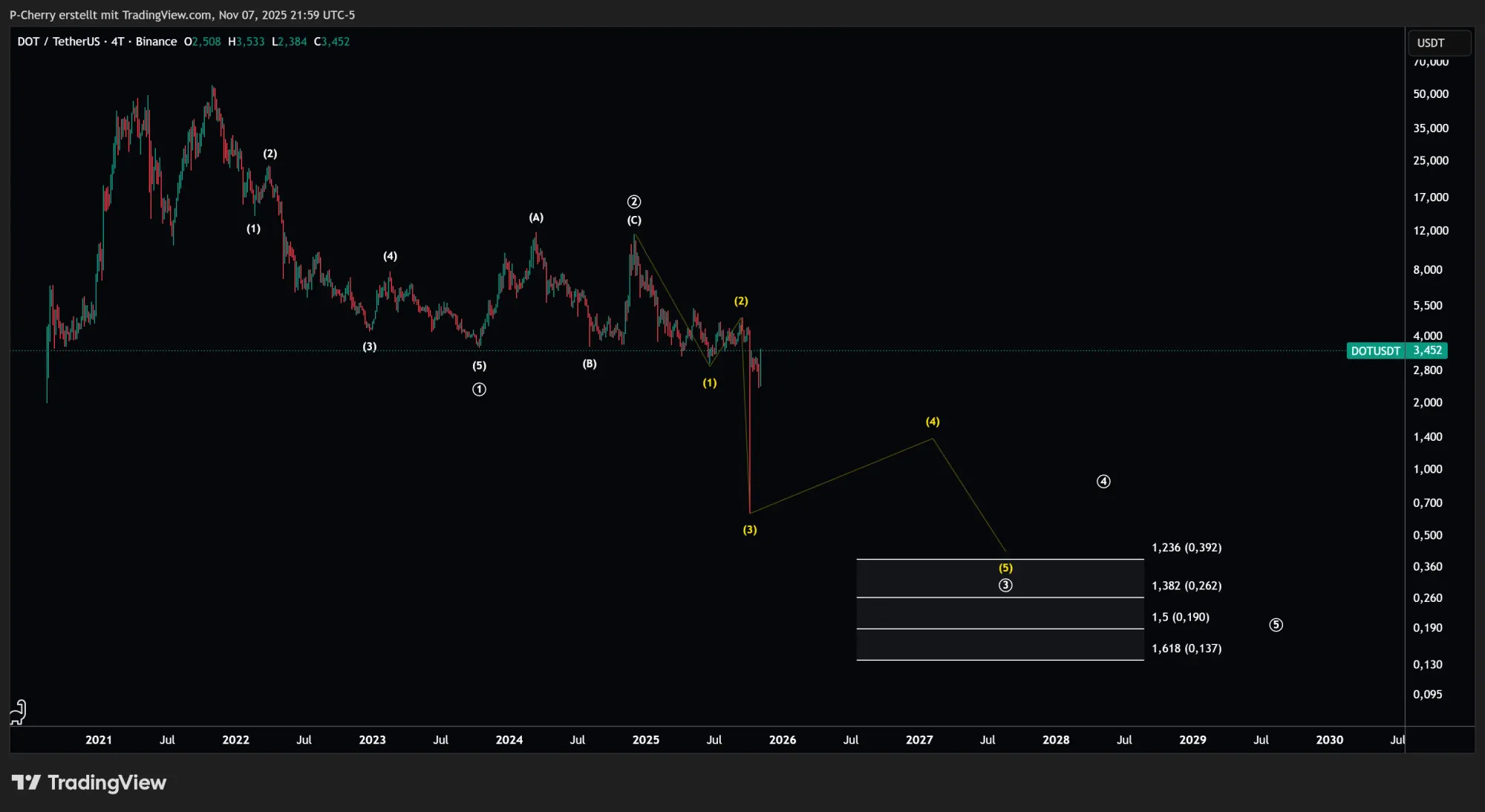
Task: Select the circled wave ② marker above (C)
Action: click(633, 201)
